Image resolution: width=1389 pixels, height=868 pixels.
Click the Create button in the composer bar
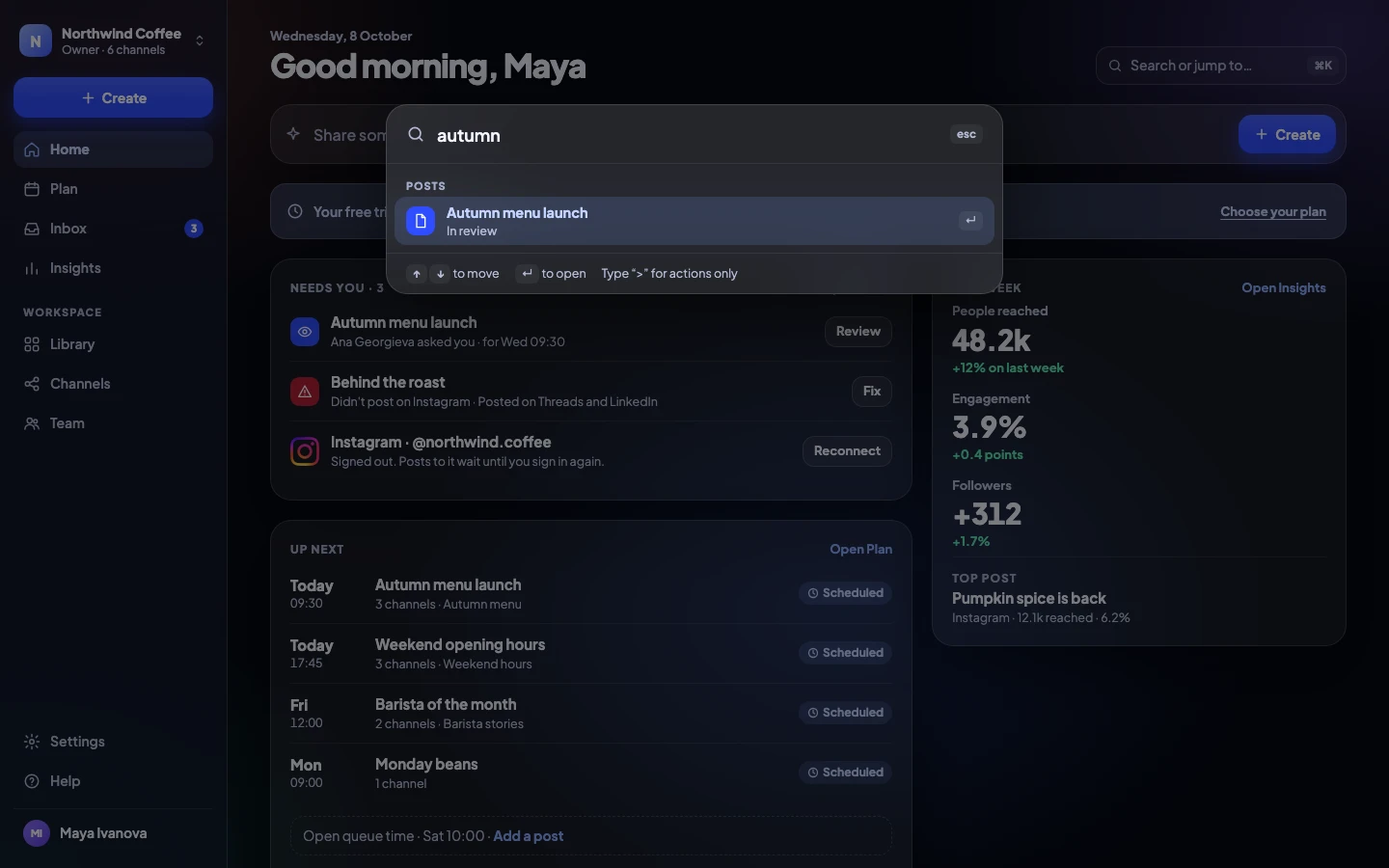(x=1287, y=135)
